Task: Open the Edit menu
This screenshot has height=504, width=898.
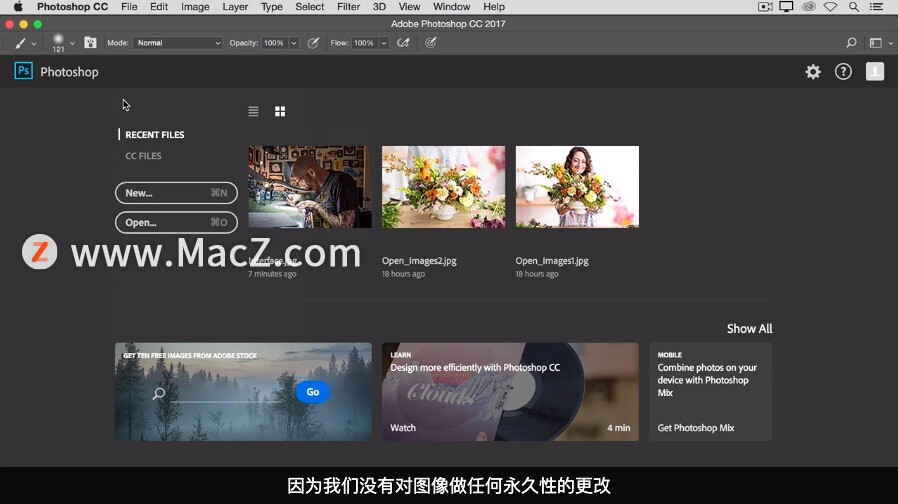Action: [x=159, y=7]
